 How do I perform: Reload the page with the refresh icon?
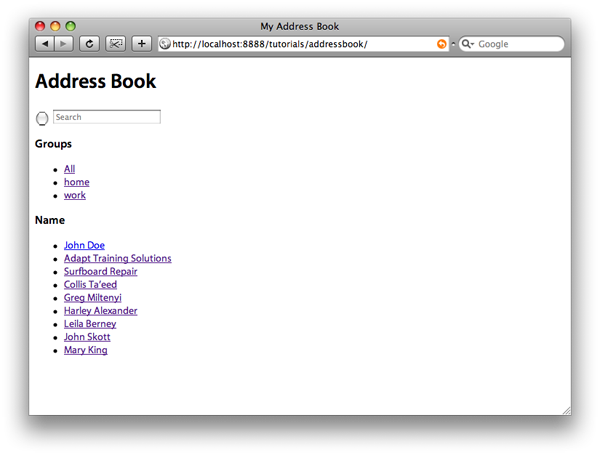90,44
